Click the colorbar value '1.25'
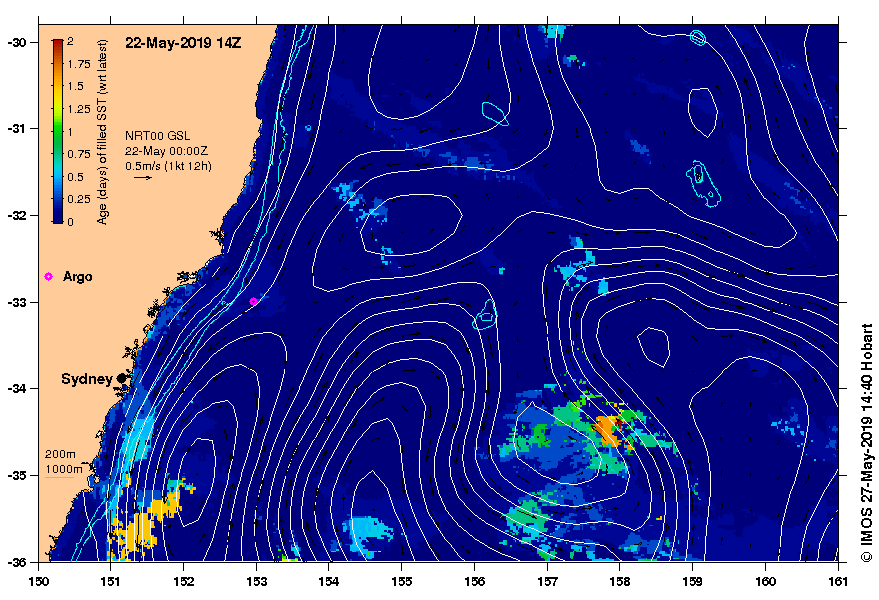The image size is (879, 600). coord(79,109)
